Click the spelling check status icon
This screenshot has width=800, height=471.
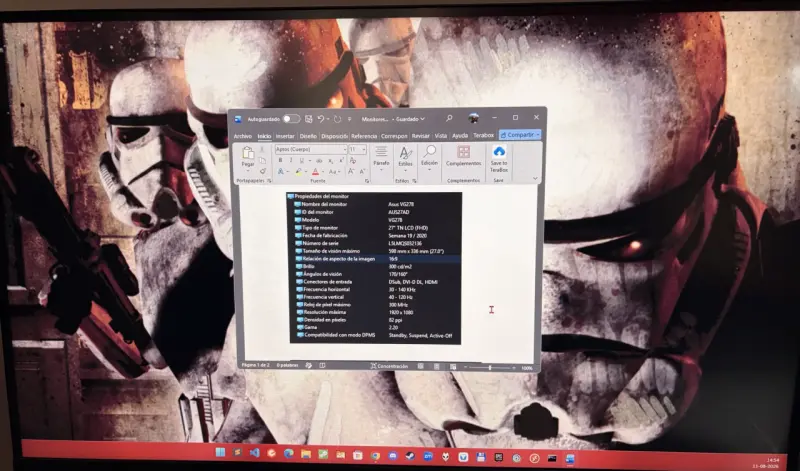(309, 366)
